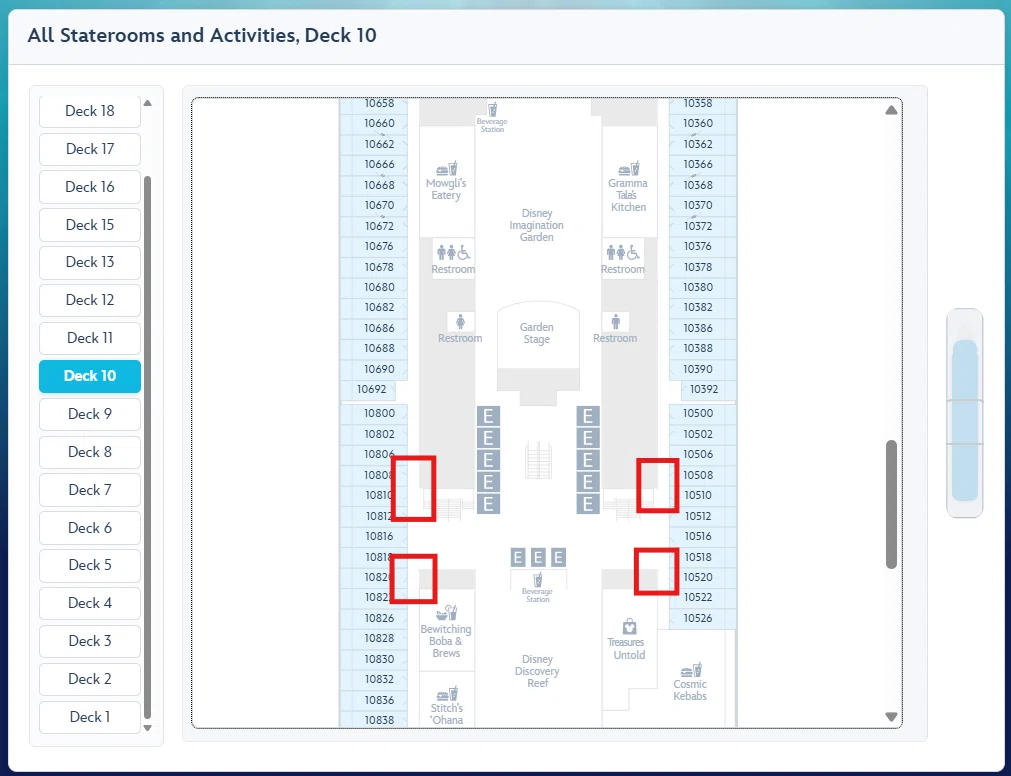Click Disney Discovery Reef label
Viewport: 1011px width, 776px height.
click(537, 671)
